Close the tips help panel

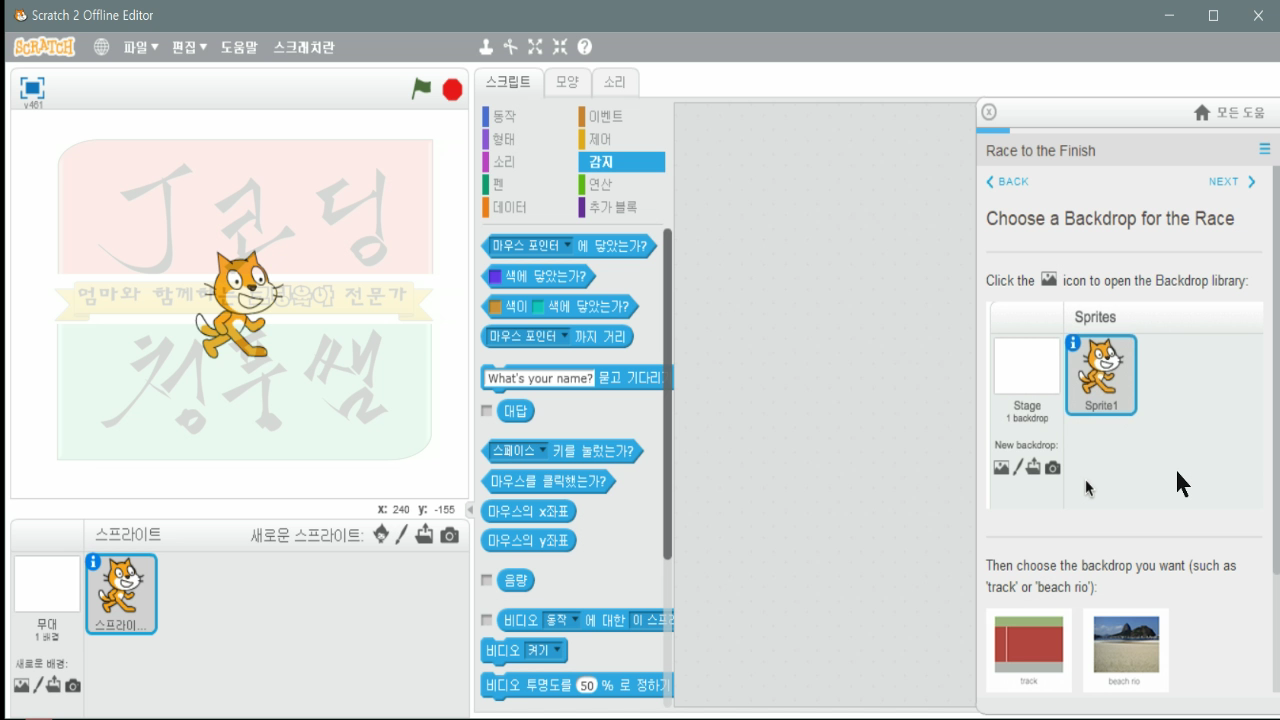[x=989, y=112]
